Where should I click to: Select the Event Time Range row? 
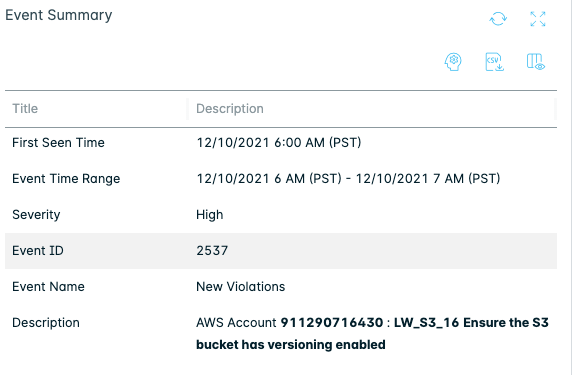(281, 179)
